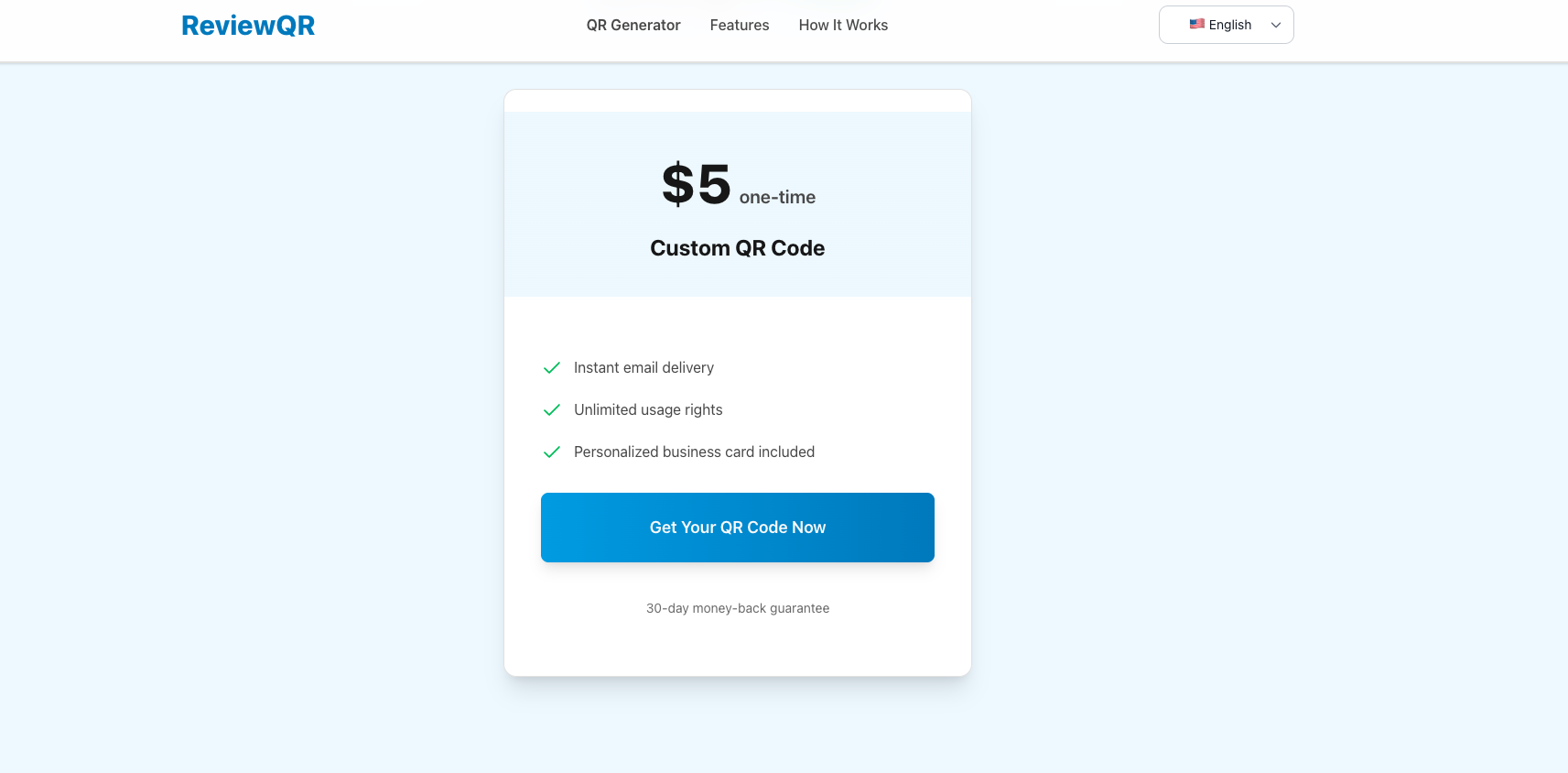Viewport: 1568px width, 773px height.
Task: Click the 30-day money-back guarantee text
Action: click(x=737, y=607)
